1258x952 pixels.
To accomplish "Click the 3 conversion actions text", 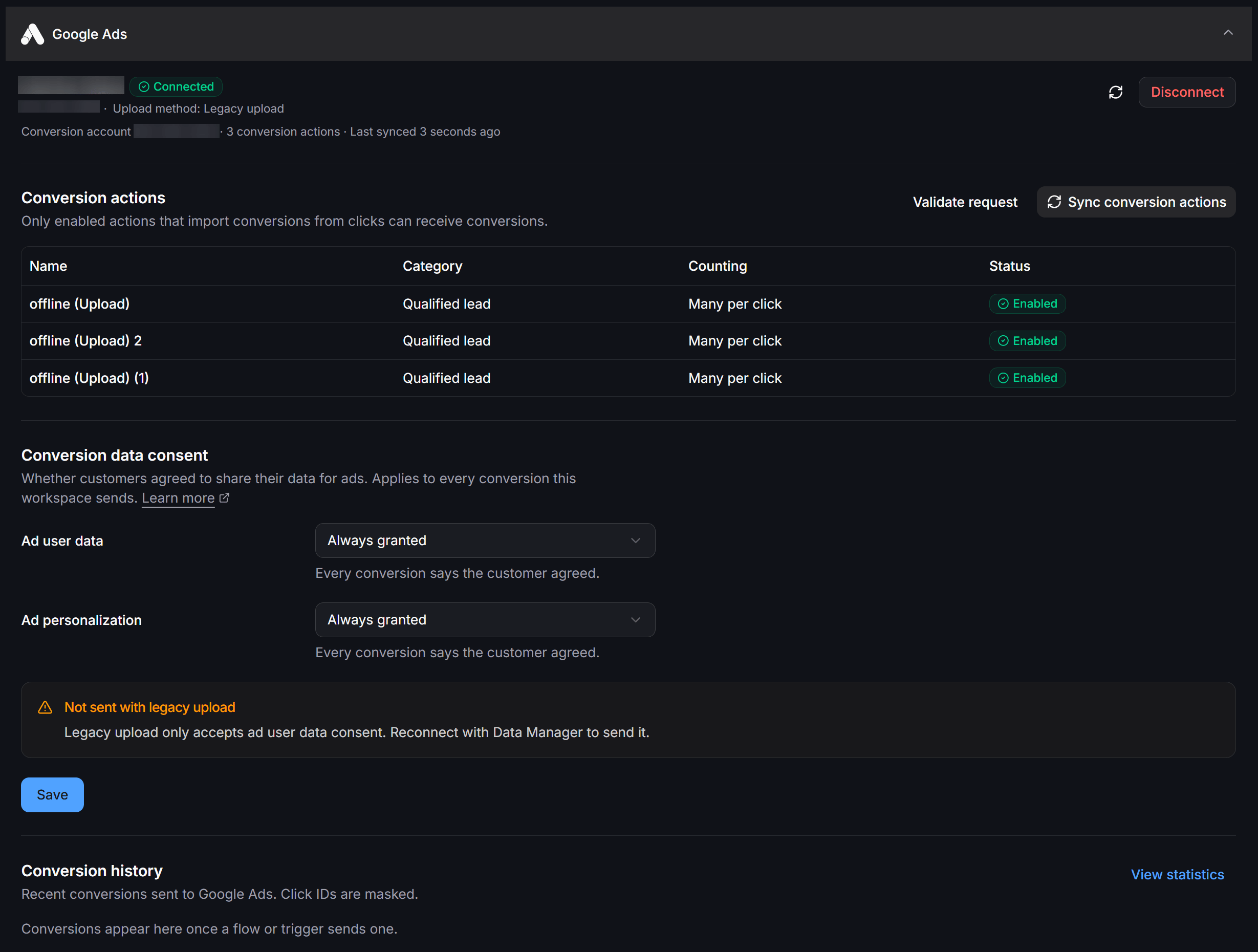I will tap(283, 132).
